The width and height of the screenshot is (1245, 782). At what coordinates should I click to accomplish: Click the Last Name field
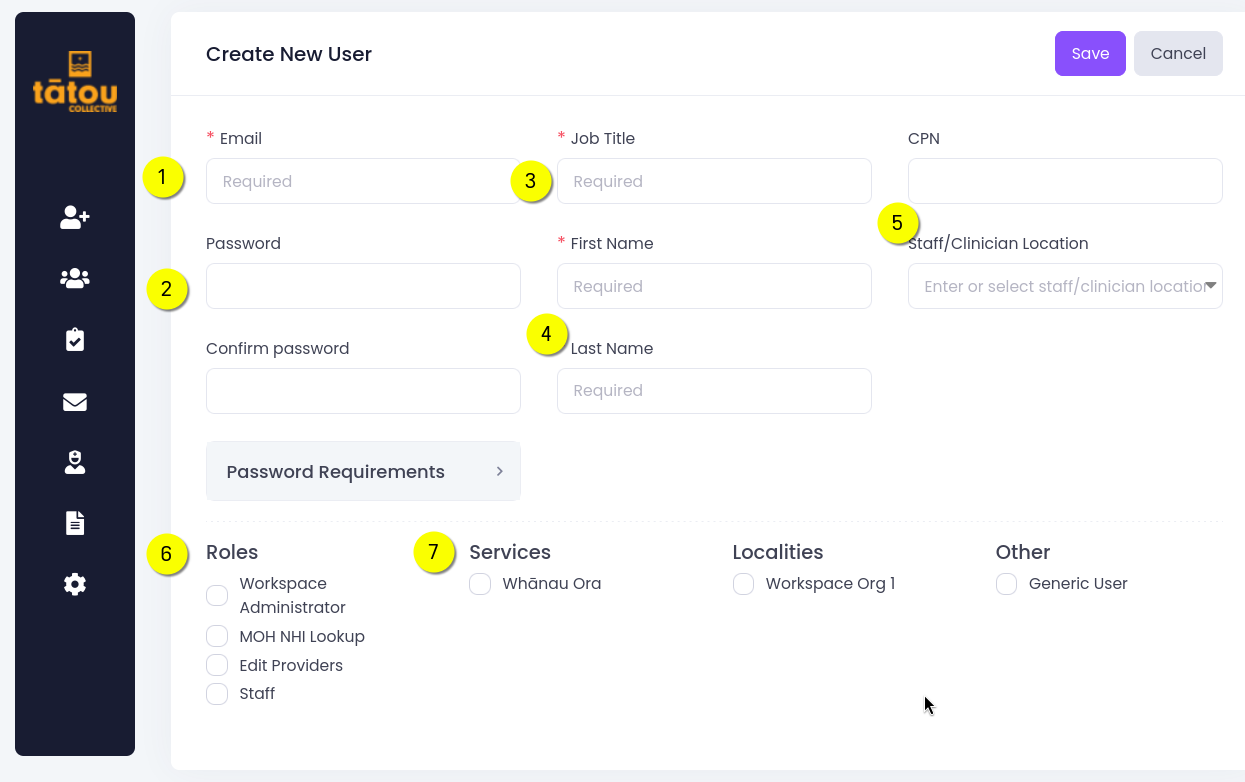point(714,391)
